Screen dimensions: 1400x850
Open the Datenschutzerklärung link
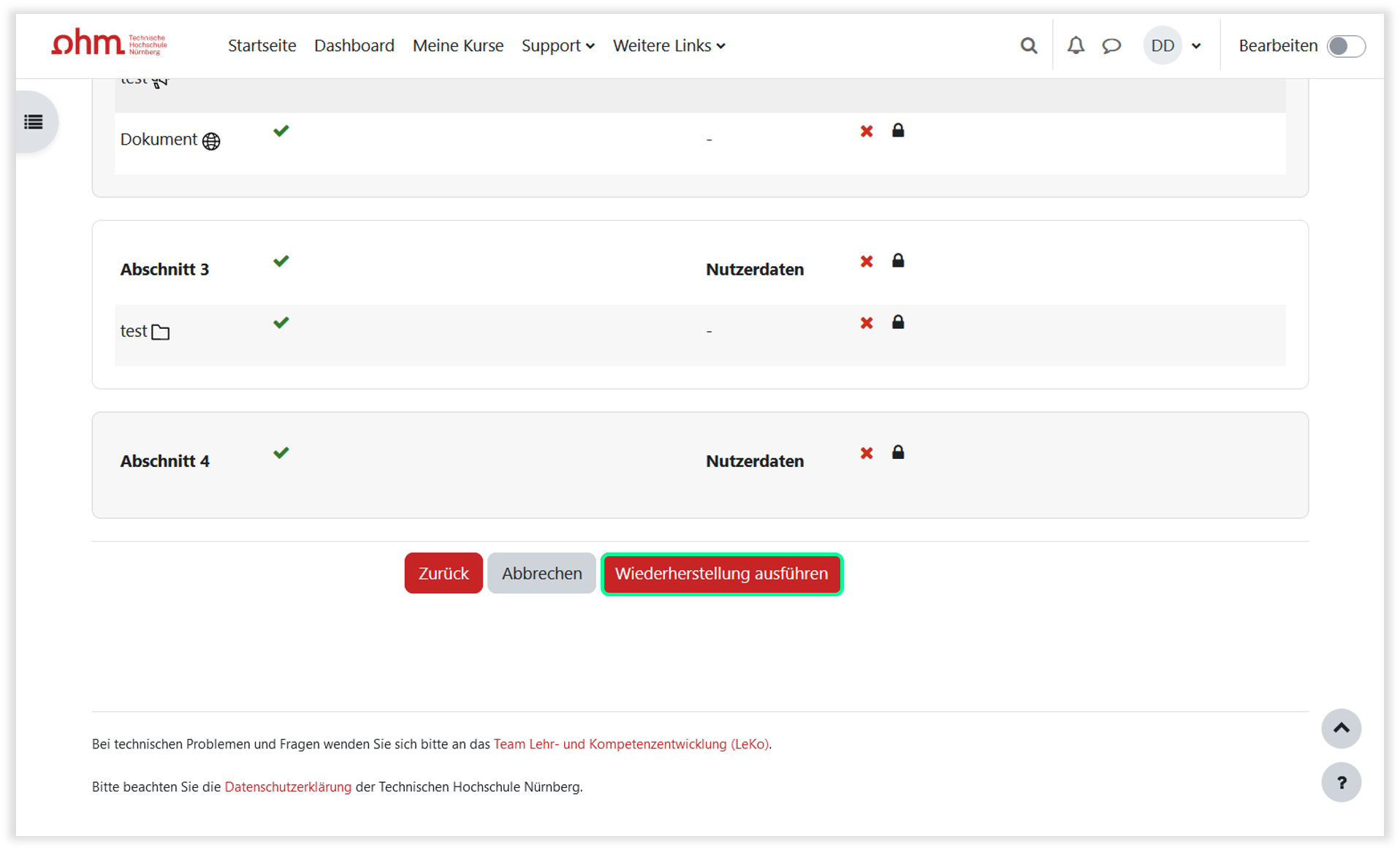288,786
